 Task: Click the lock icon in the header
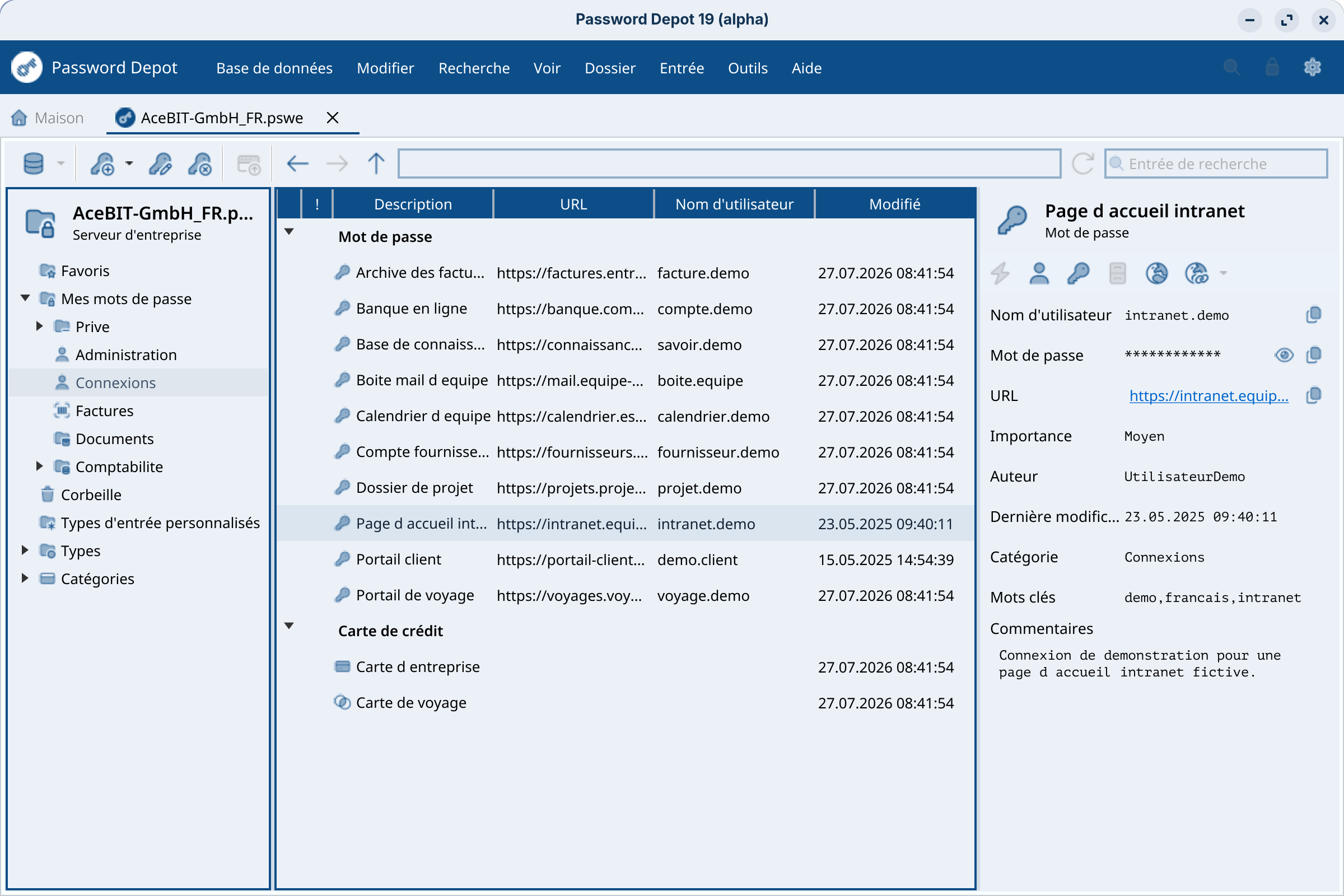(1272, 67)
